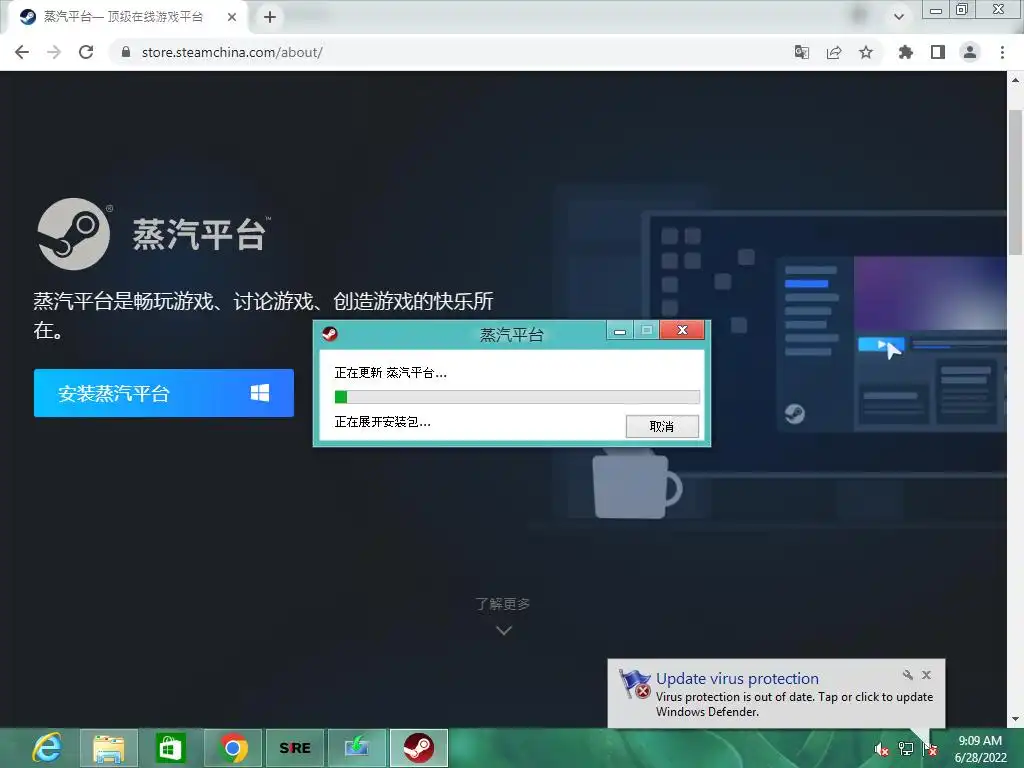Open Chrome's three-dot menu

[1002, 52]
